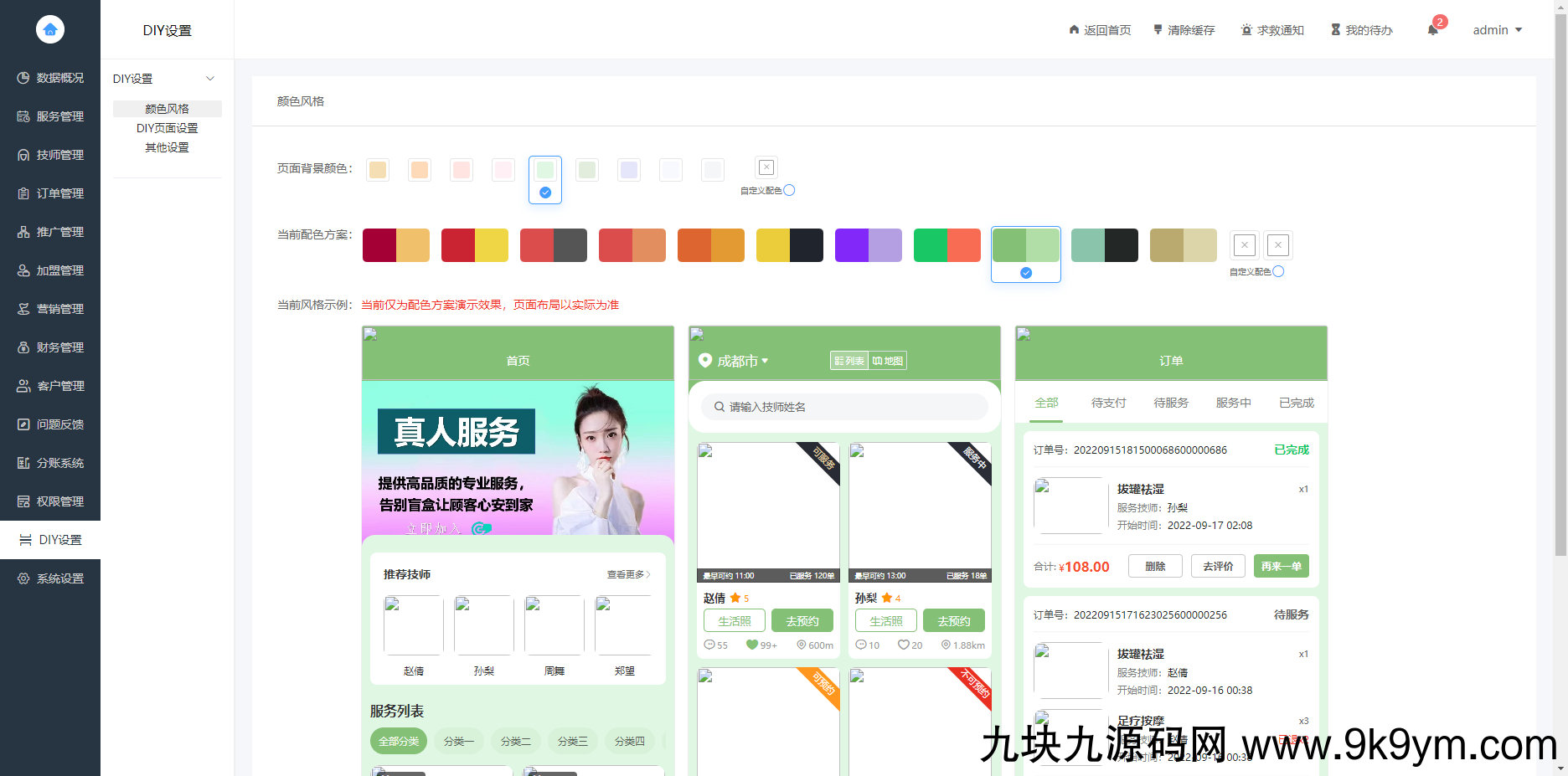This screenshot has width=1568, height=776.
Task: Enable 自定义配色 for the page background color
Action: [788, 190]
